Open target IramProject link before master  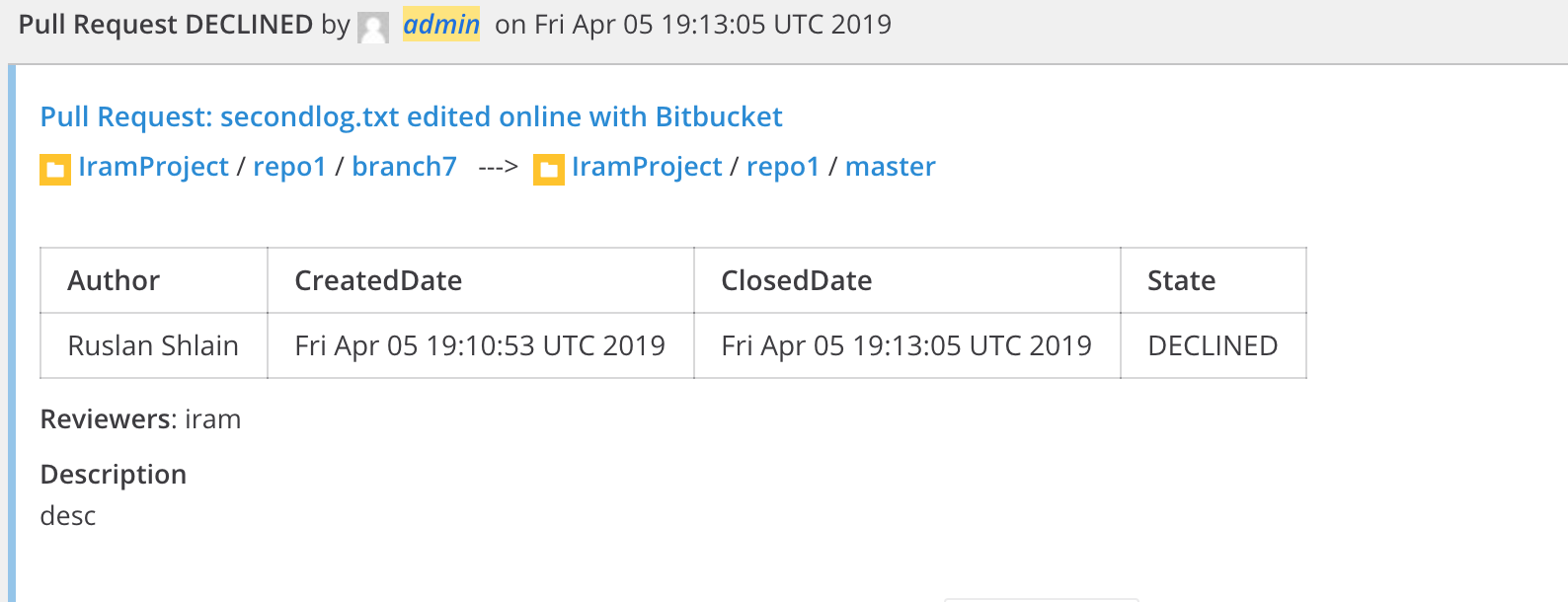[x=647, y=167]
